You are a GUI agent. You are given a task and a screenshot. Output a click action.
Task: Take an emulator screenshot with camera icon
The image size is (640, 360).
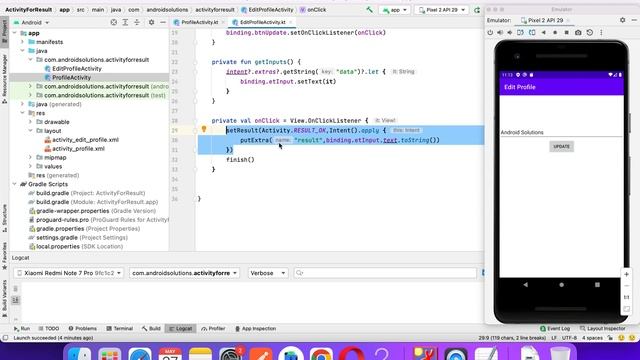pyautogui.click(x=578, y=32)
